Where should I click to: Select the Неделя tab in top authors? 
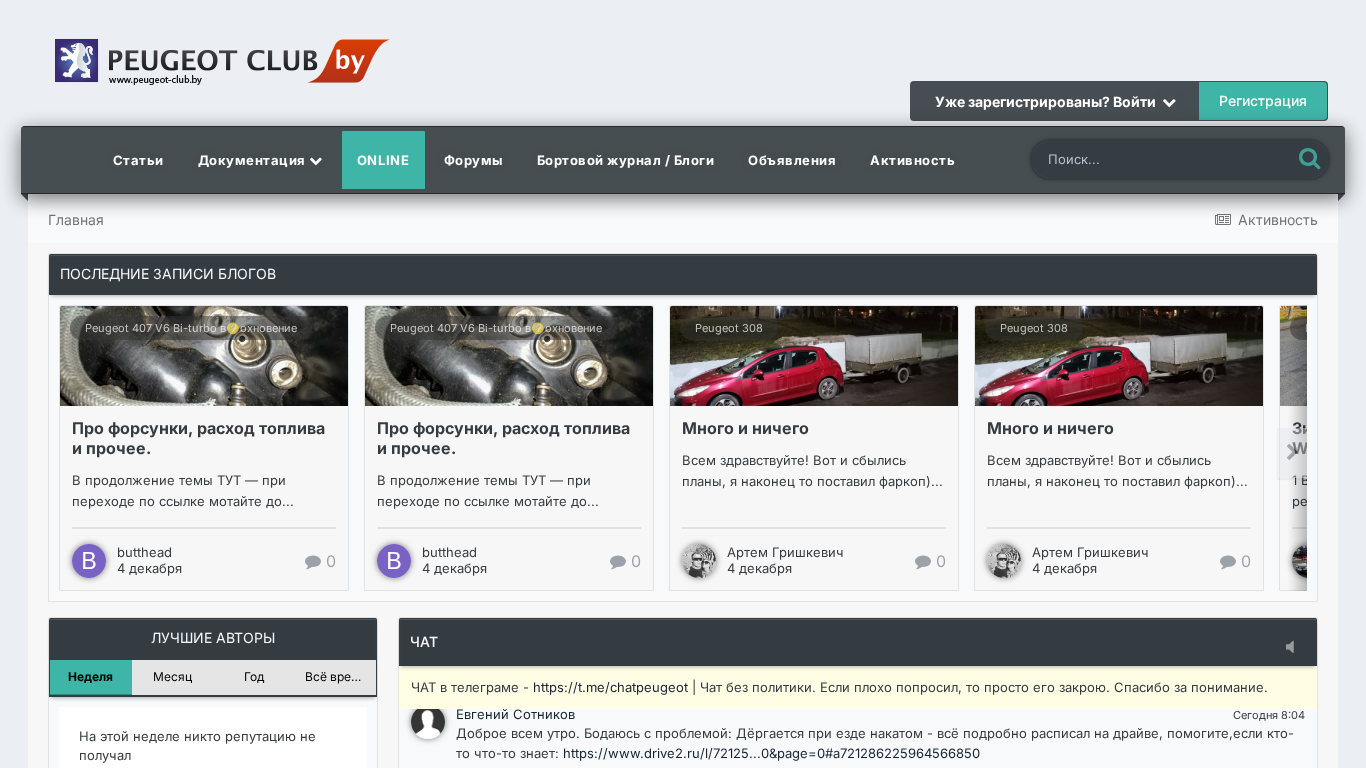[x=90, y=677]
